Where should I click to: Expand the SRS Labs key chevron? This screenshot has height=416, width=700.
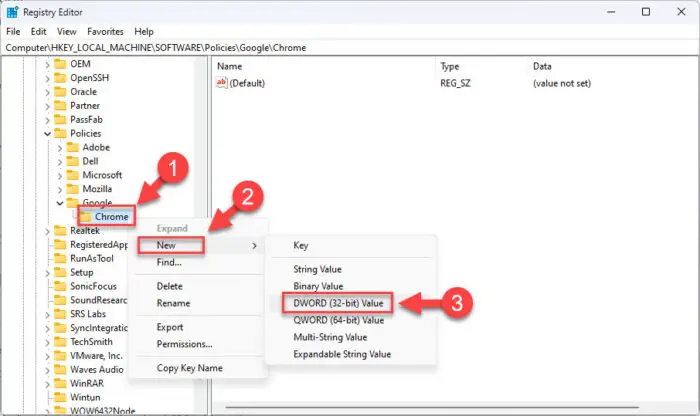coord(47,315)
